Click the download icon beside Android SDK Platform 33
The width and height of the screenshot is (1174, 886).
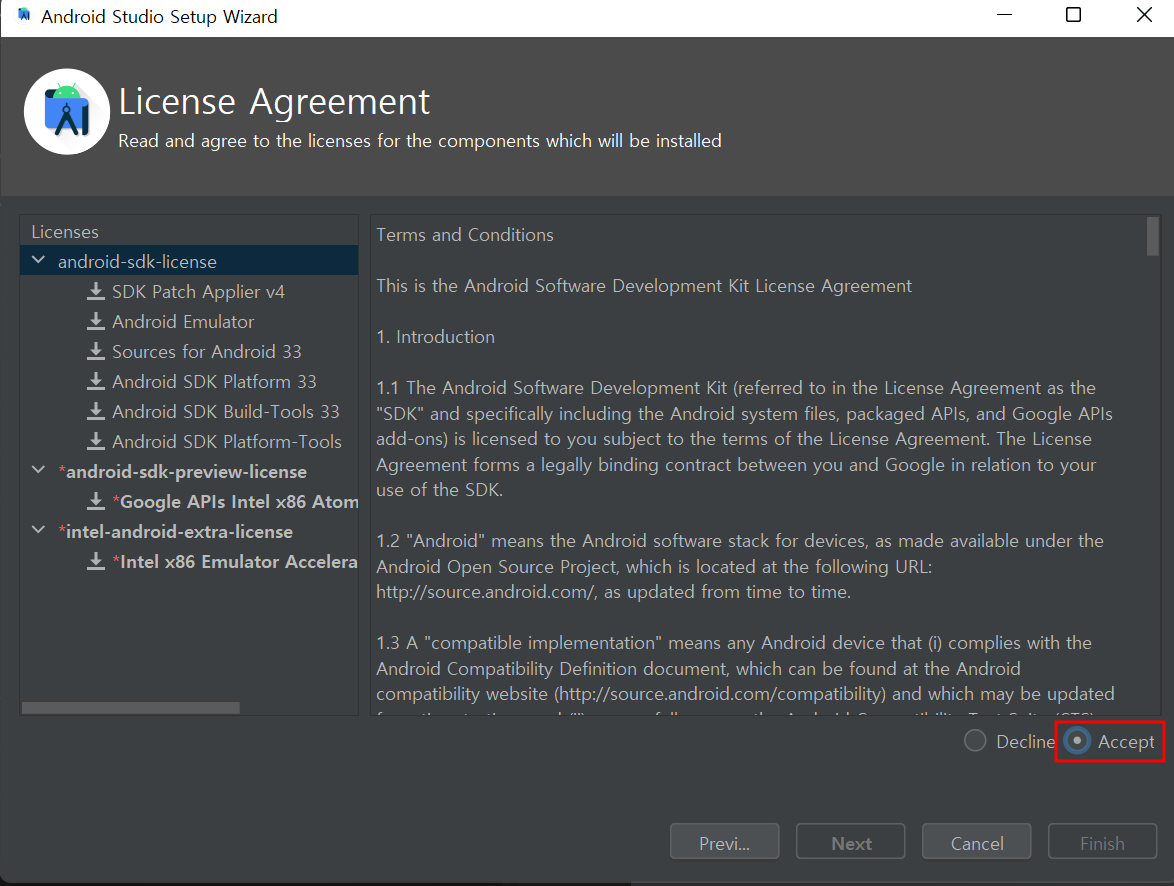[96, 381]
